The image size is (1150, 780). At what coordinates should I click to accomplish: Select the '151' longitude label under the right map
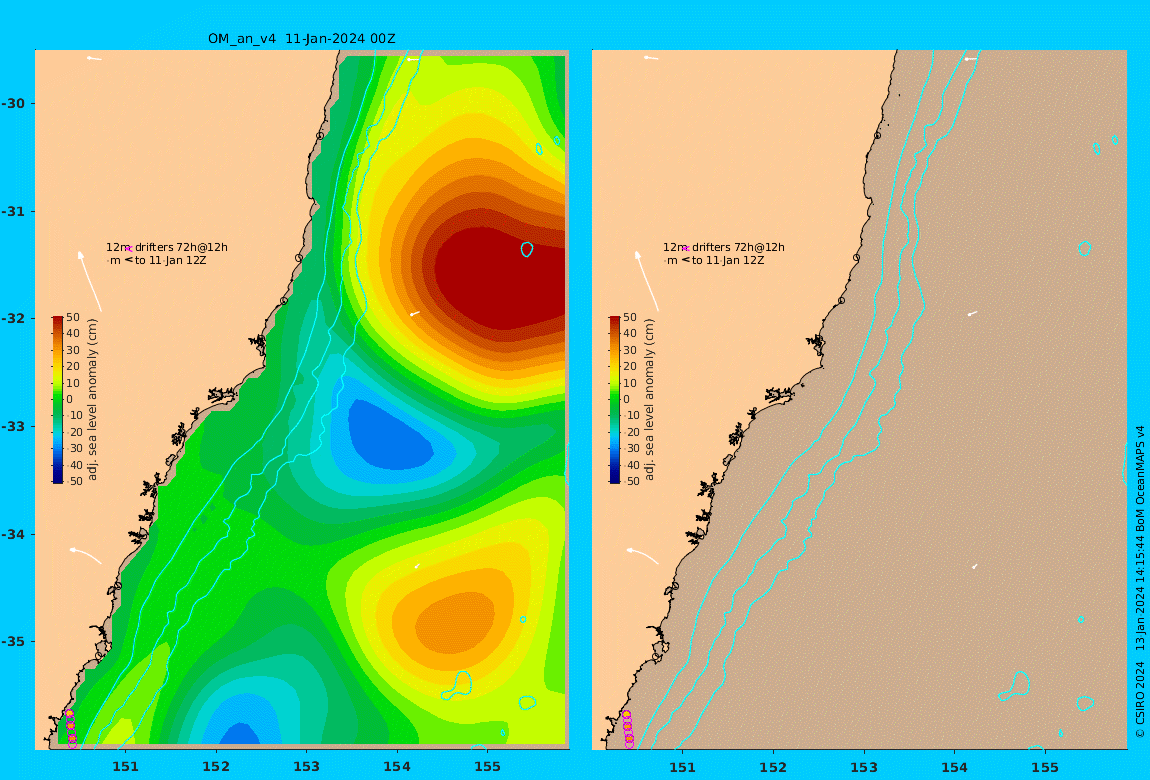683,767
